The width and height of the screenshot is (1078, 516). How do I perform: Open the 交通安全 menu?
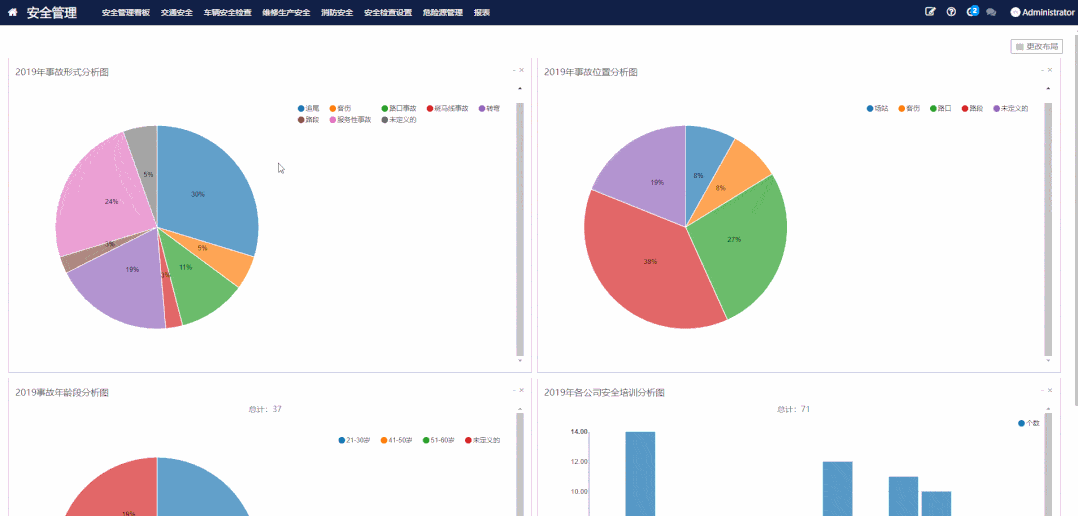177,12
